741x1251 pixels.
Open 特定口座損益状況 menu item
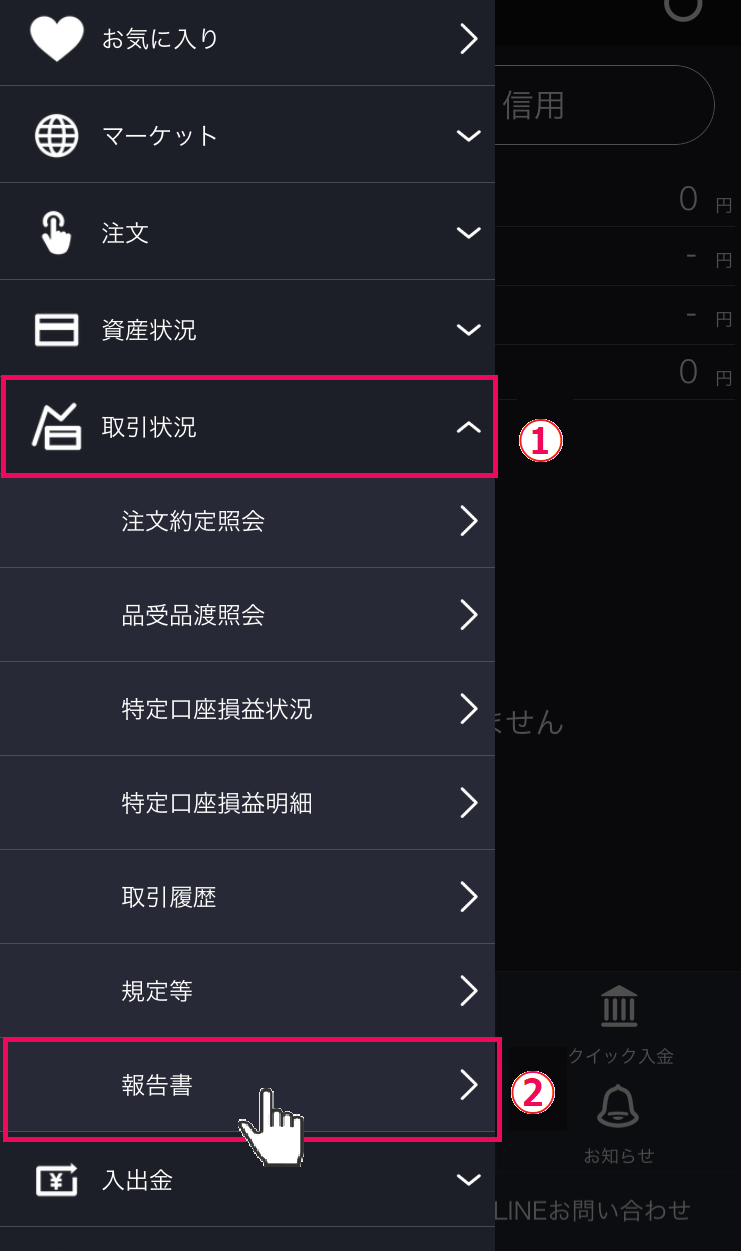[247, 709]
